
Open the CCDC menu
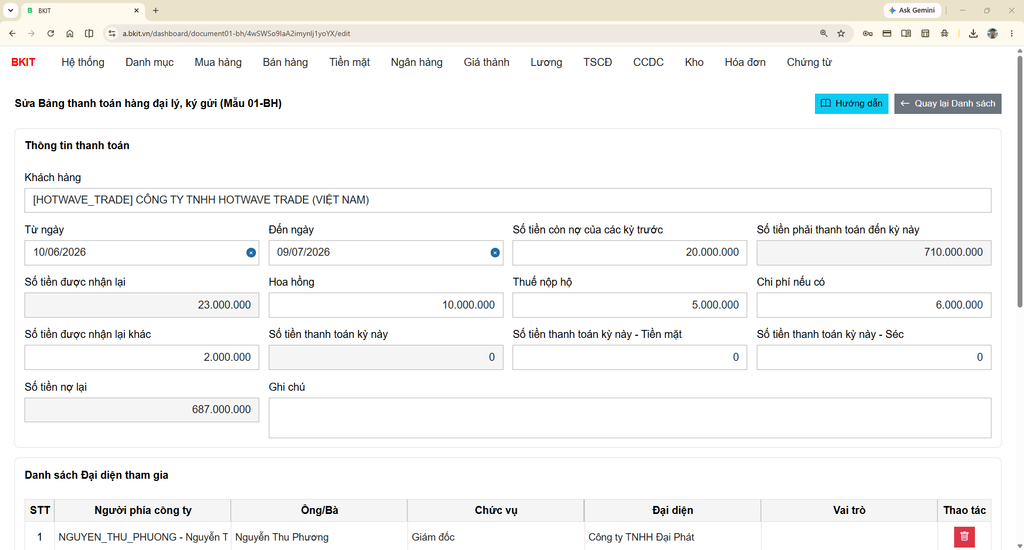(648, 62)
